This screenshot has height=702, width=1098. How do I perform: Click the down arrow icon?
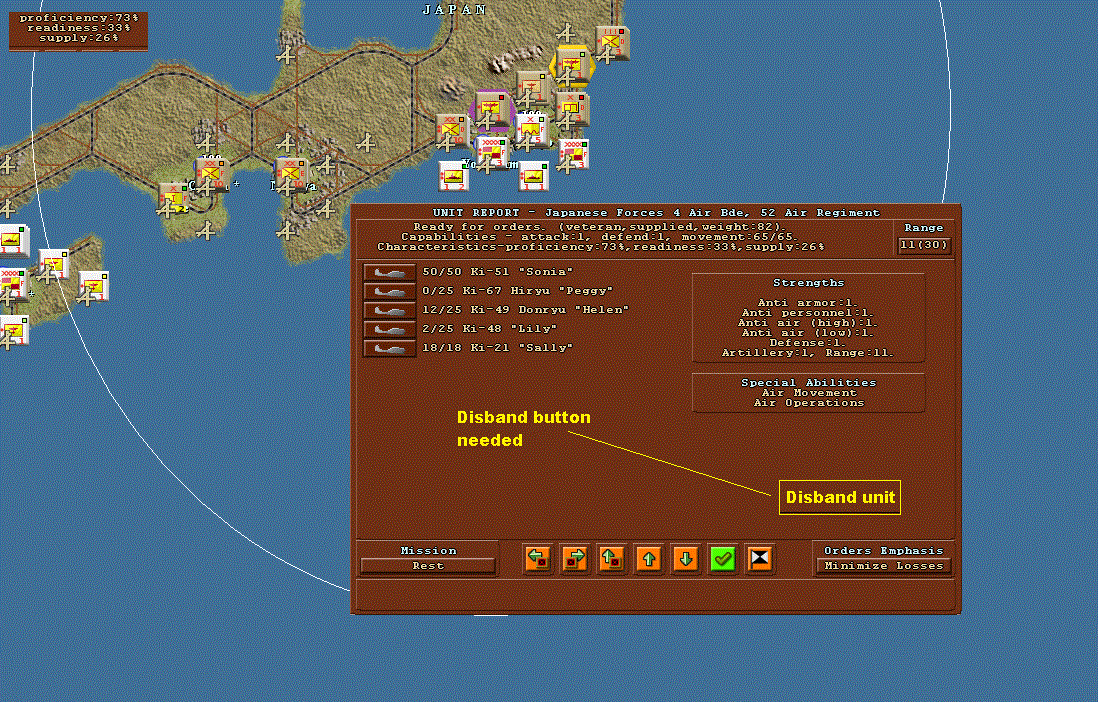coord(686,558)
